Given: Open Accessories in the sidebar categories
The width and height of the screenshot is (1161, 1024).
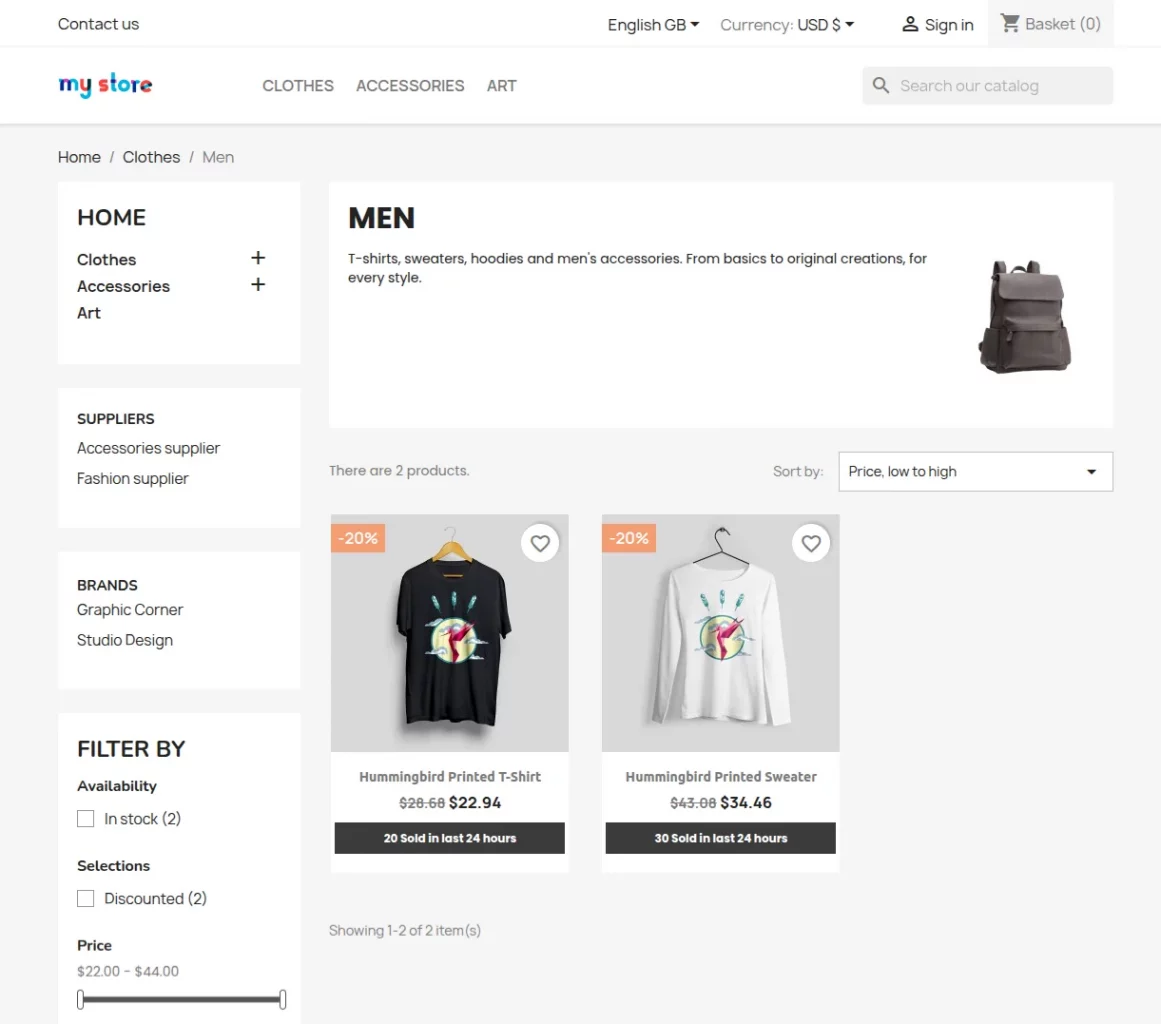Looking at the screenshot, I should (x=123, y=287).
